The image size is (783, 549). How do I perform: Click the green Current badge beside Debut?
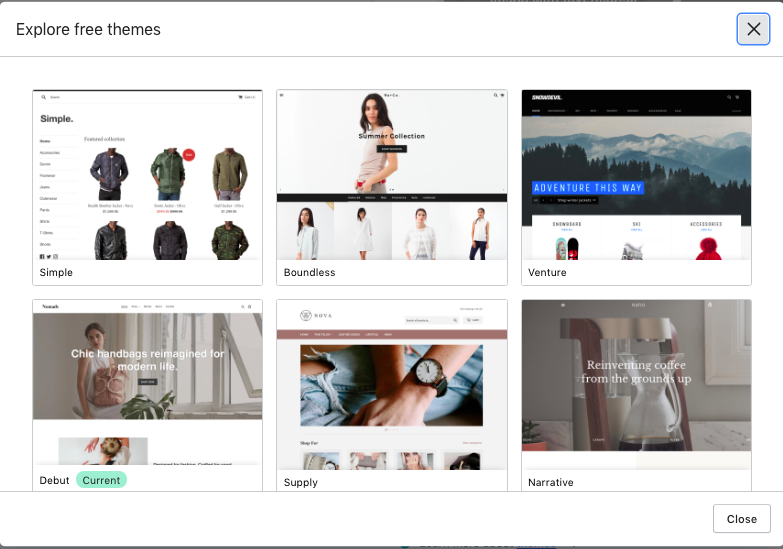[101, 480]
